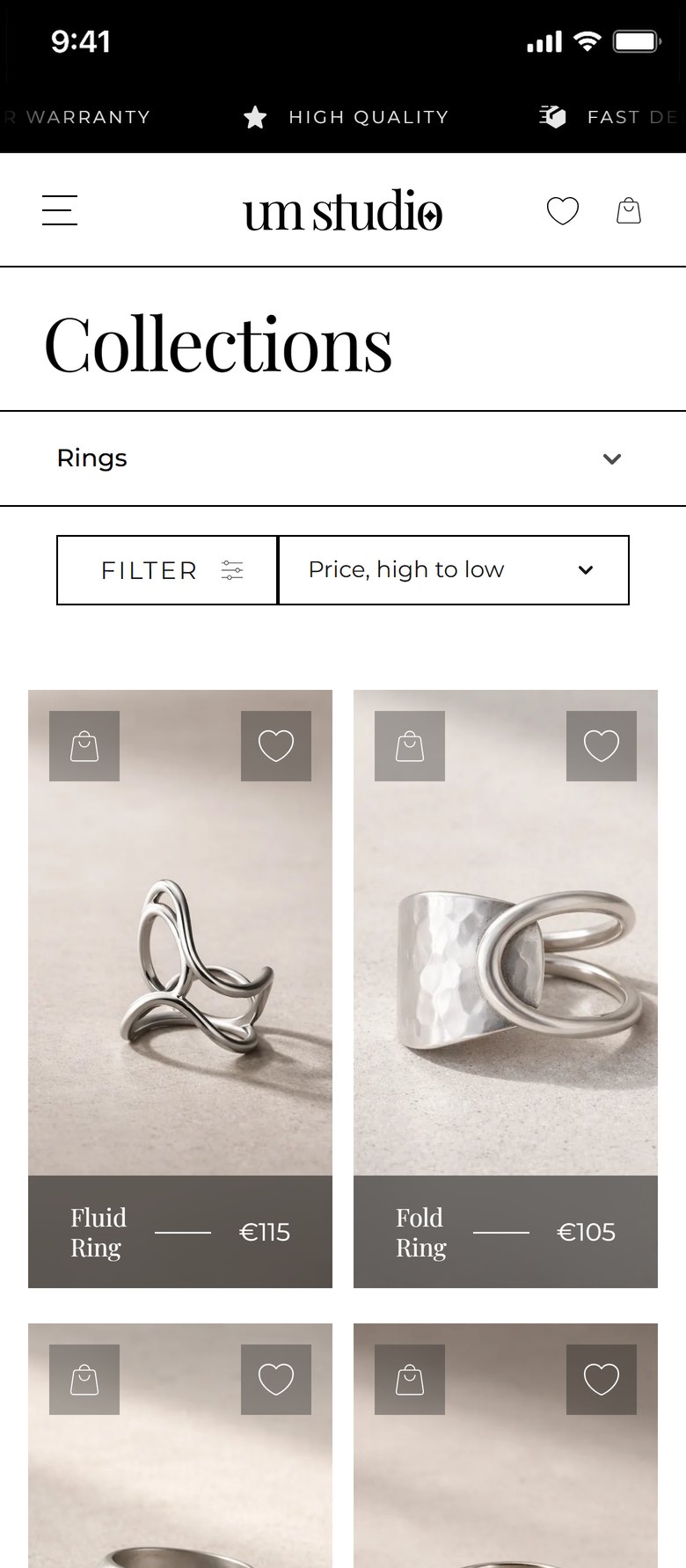
Task: Open the hamburger navigation menu
Action: pos(60,210)
